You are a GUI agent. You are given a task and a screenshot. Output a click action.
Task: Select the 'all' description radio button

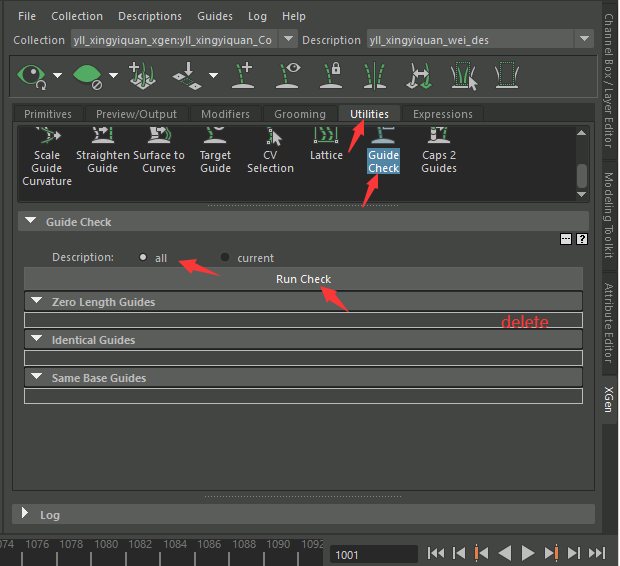tap(144, 257)
